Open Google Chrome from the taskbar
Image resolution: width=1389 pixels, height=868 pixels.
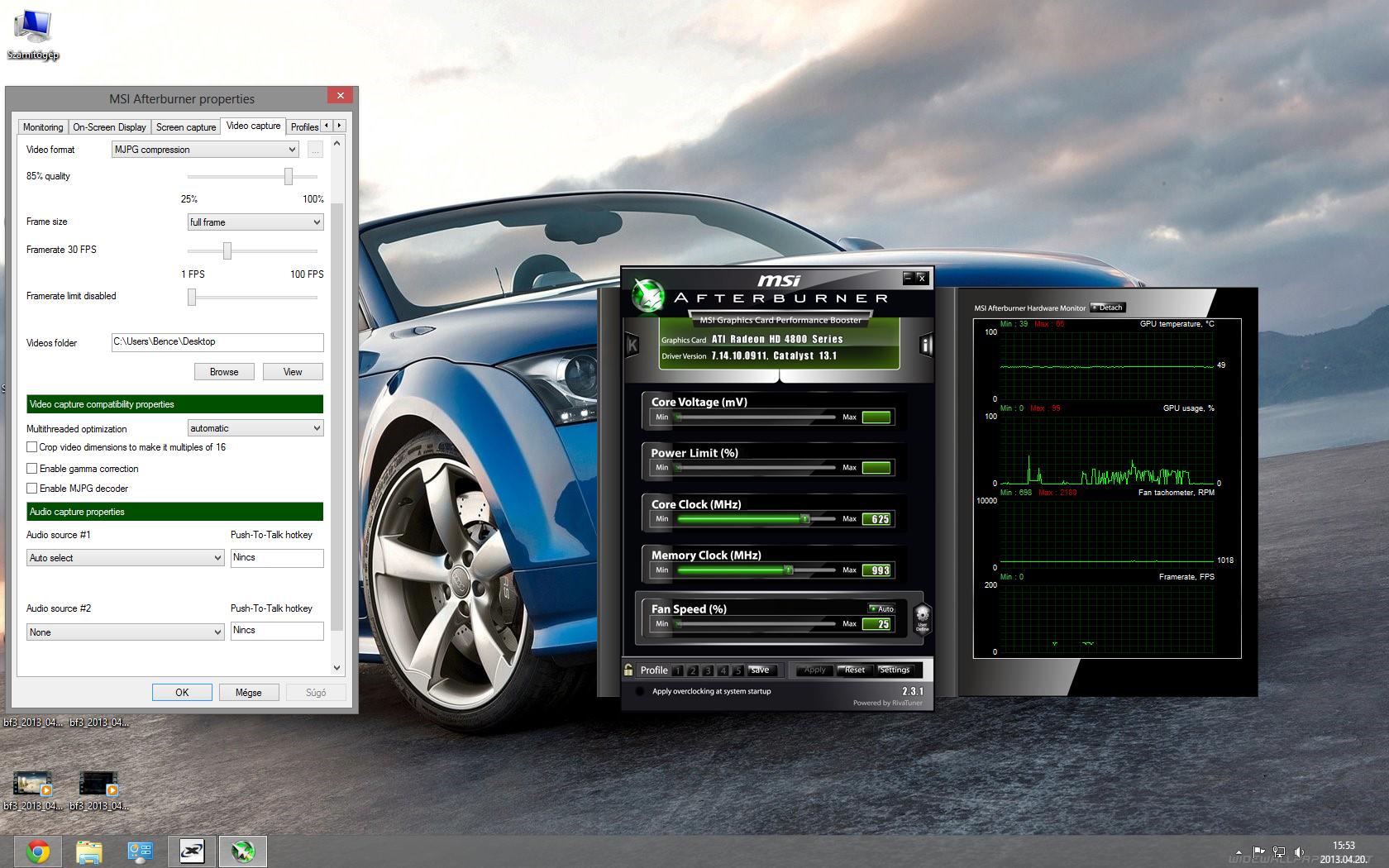[37, 851]
